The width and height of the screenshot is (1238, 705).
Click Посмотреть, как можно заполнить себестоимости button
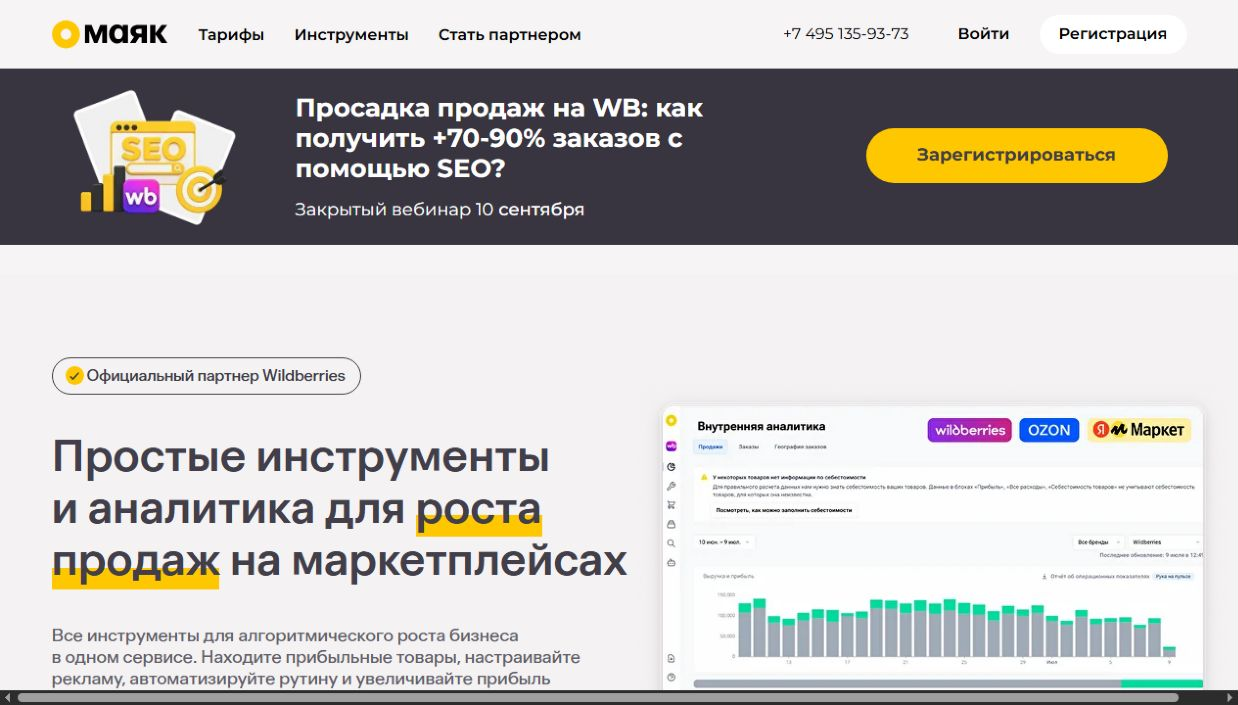click(785, 510)
